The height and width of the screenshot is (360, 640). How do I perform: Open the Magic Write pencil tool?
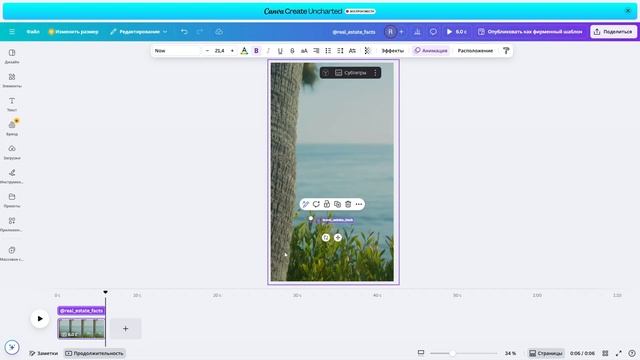click(305, 204)
